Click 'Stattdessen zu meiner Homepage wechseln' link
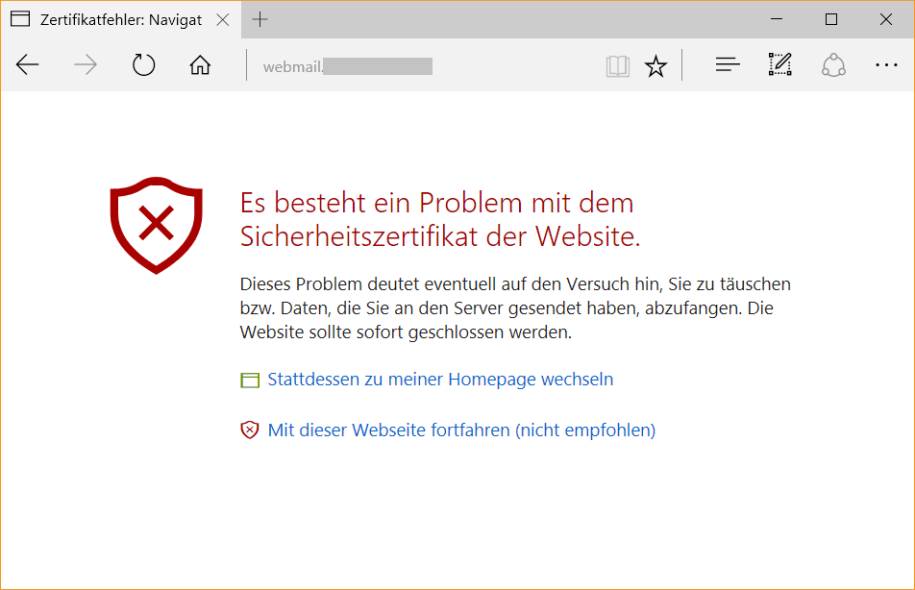Screen dimensions: 915x590 coord(440,379)
